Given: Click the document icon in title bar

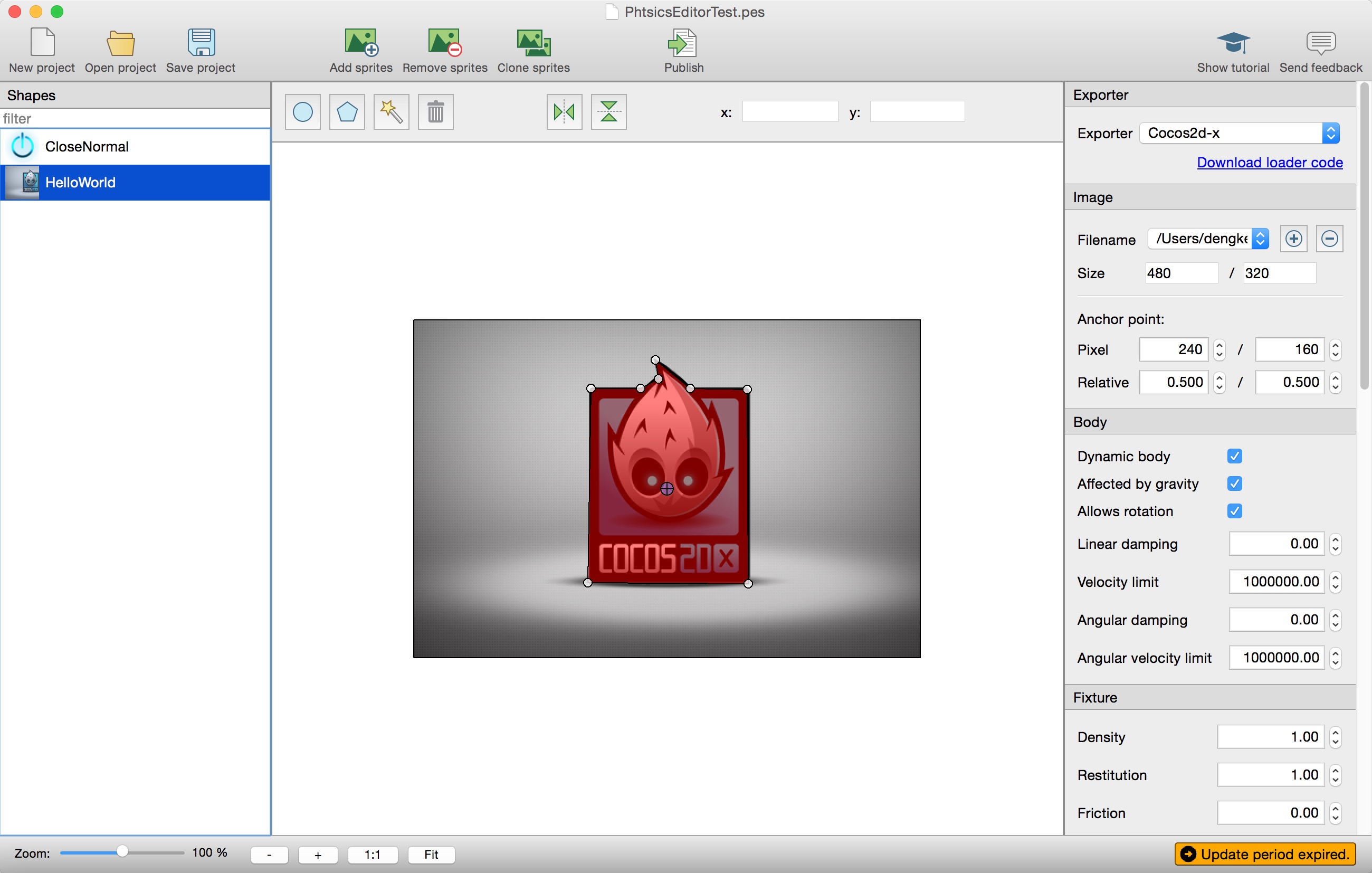Looking at the screenshot, I should coord(612,12).
